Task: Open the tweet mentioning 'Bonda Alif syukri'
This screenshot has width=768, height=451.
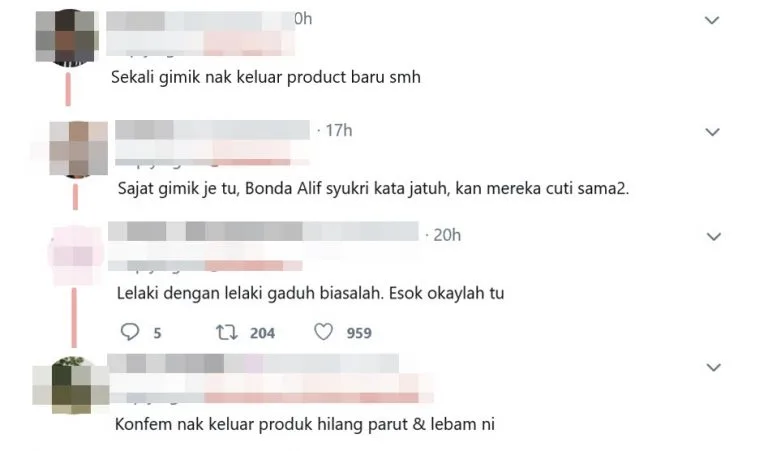Action: tap(373, 189)
